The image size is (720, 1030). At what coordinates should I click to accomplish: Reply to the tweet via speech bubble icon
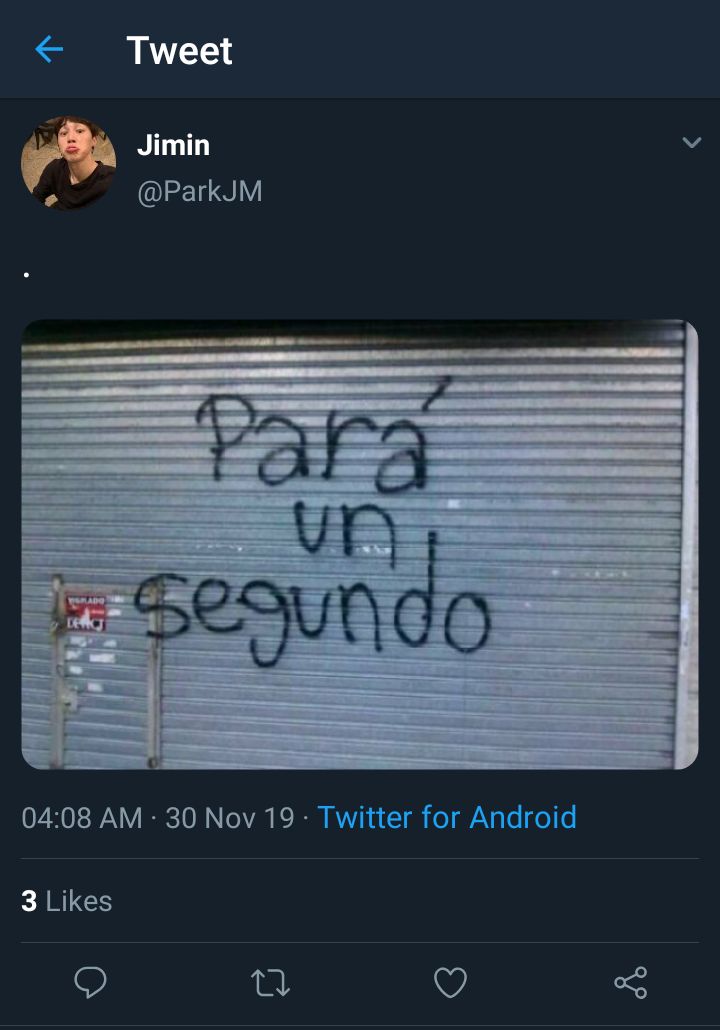[x=90, y=983]
